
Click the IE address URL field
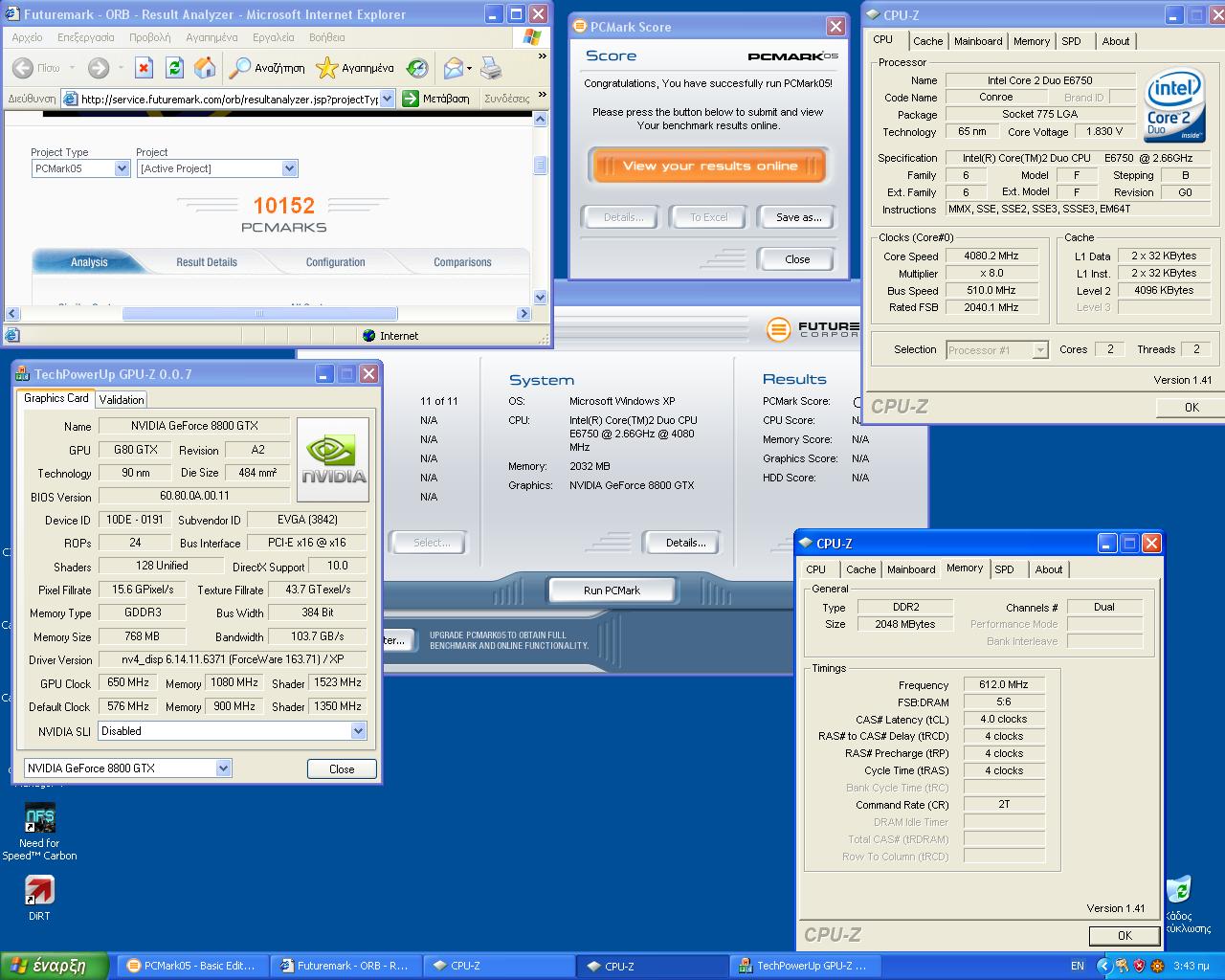coord(229,99)
